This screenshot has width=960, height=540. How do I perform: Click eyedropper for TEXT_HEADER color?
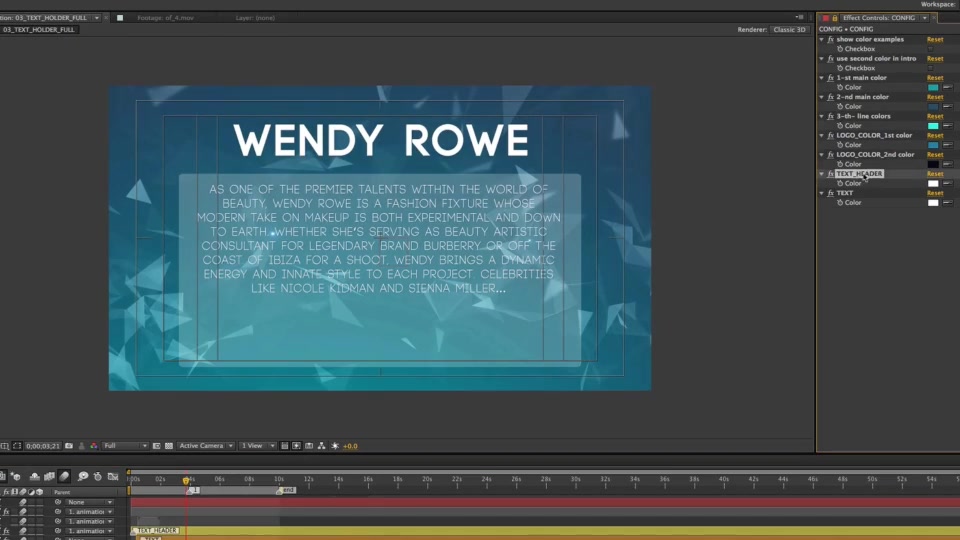948,183
